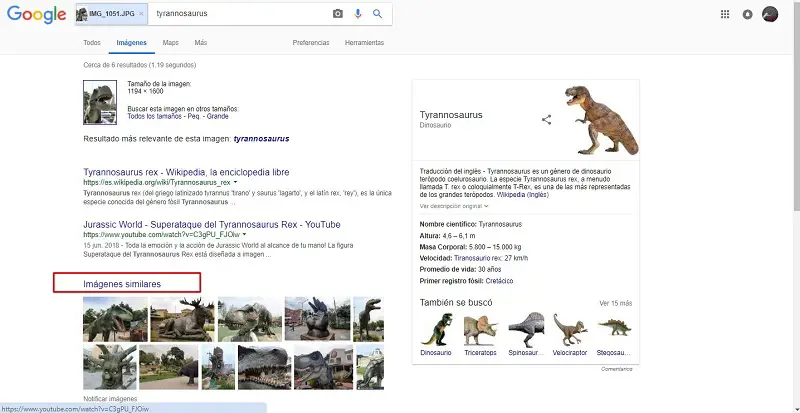800x413 pixels.
Task: Click Comentarios feedback link
Action: click(x=616, y=369)
